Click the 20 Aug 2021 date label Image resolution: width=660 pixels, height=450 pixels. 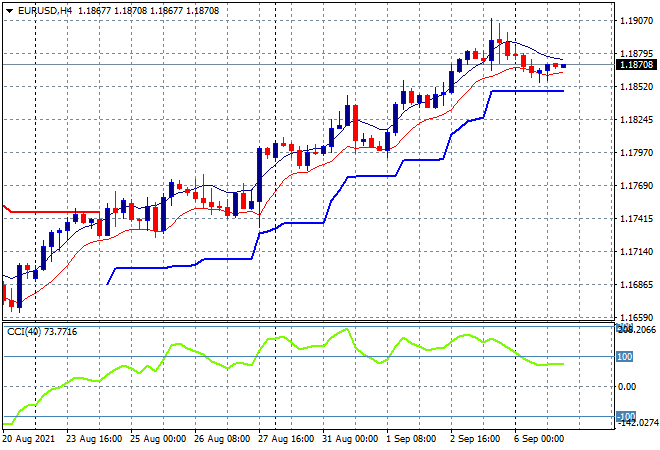click(x=29, y=439)
